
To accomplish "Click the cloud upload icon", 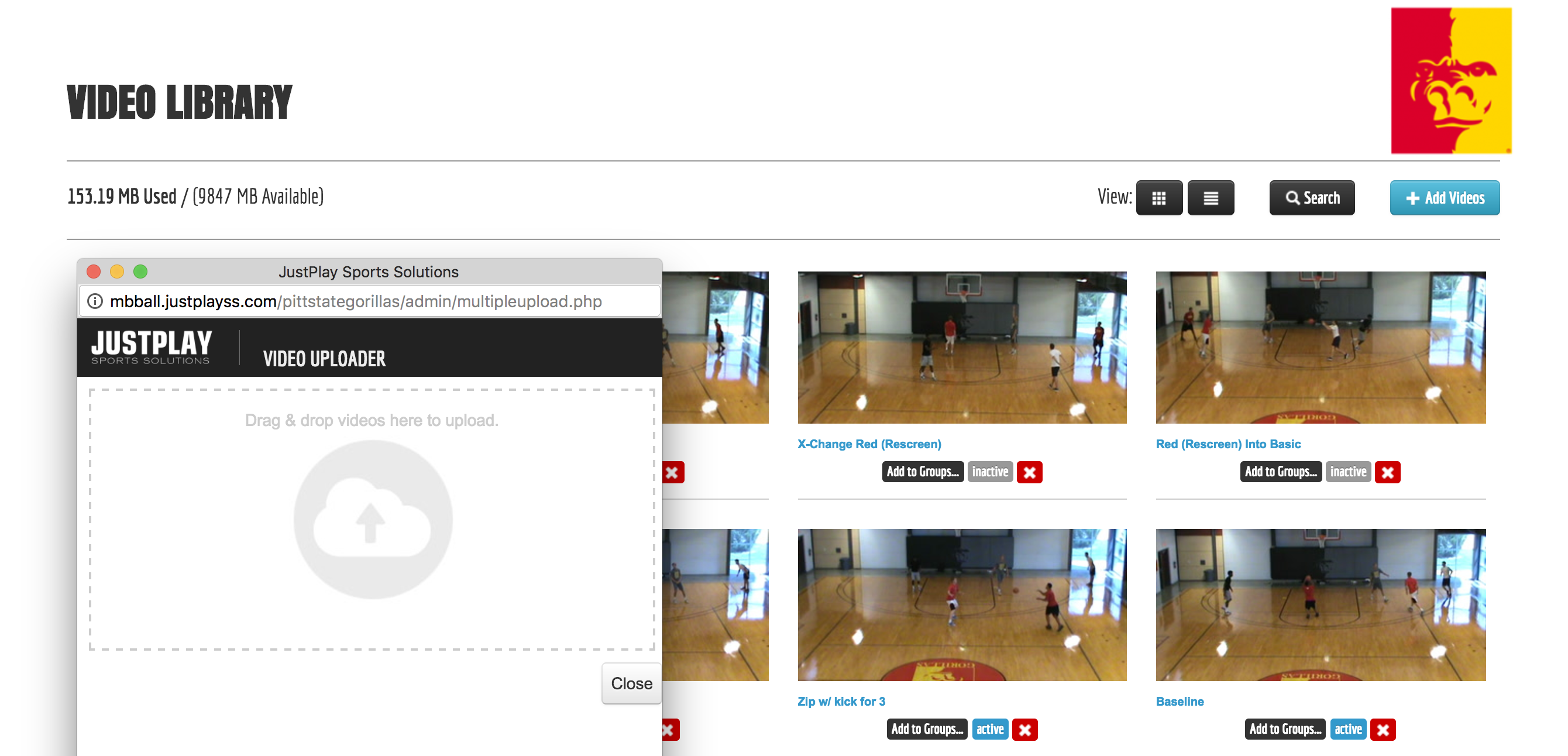I will pos(373,519).
